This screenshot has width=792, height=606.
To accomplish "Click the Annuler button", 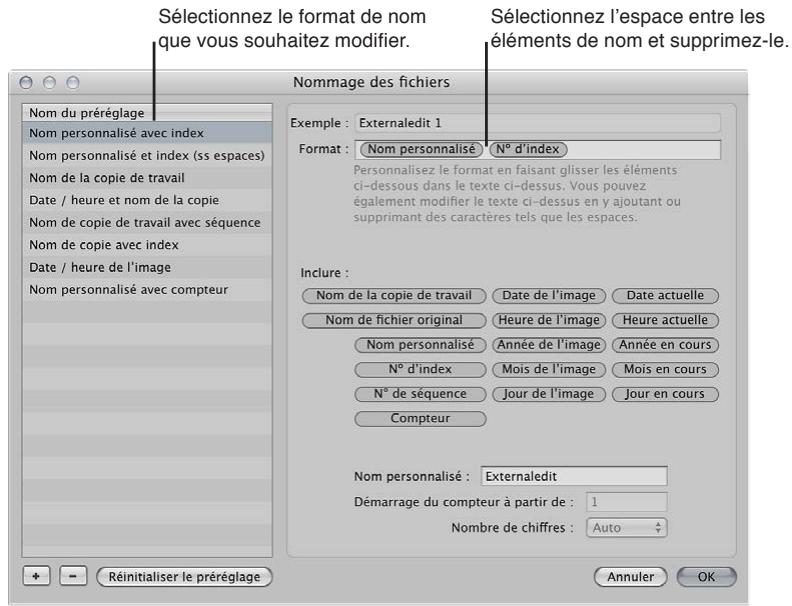I will click(630, 577).
